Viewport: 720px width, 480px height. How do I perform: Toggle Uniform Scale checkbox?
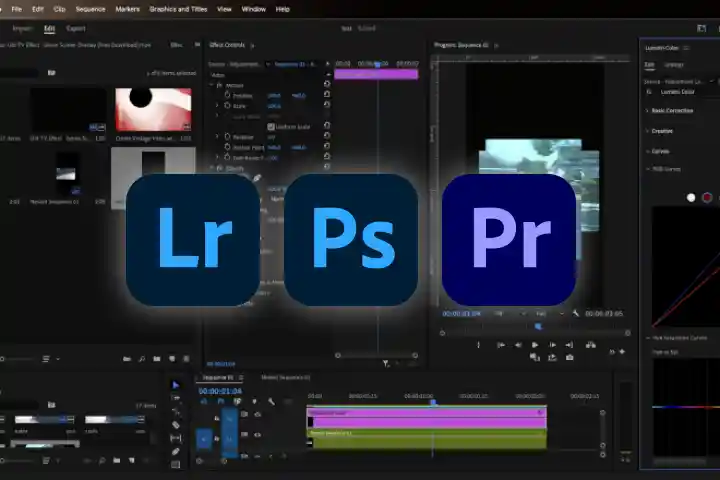click(271, 126)
